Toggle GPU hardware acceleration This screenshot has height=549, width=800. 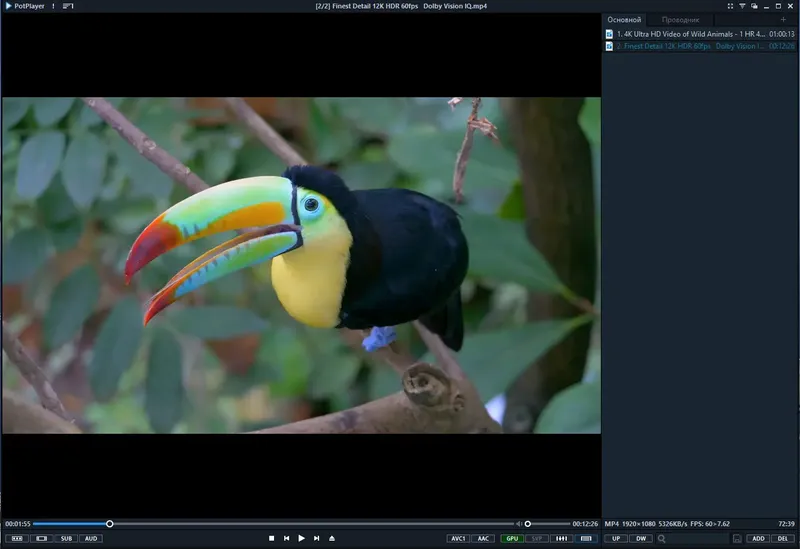[512, 538]
